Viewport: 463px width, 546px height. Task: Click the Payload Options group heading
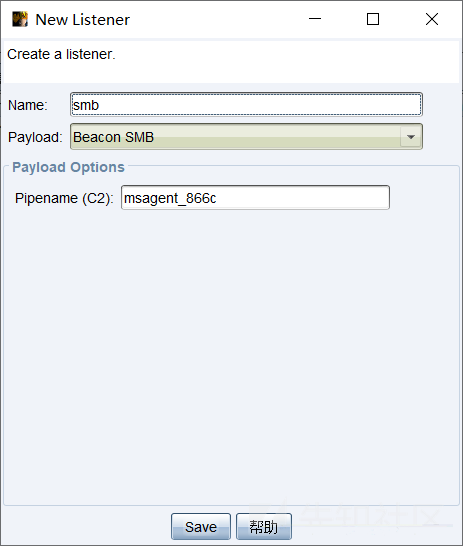[x=68, y=167]
